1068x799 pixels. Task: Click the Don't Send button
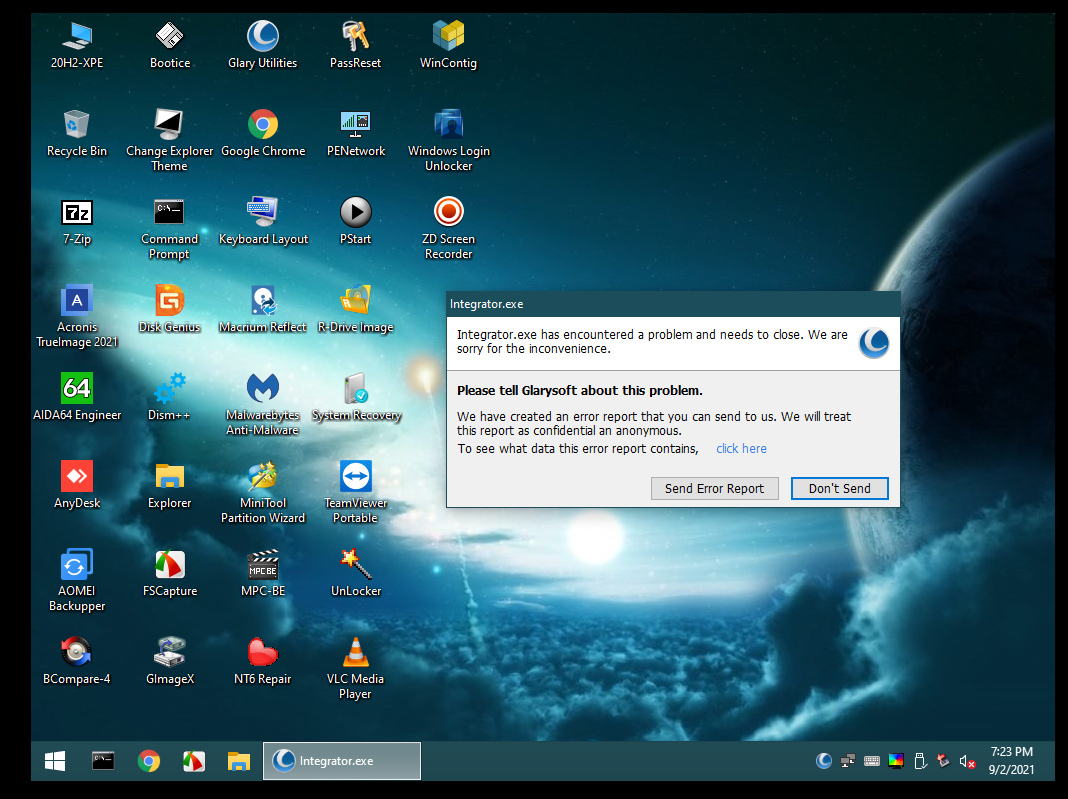pos(839,488)
